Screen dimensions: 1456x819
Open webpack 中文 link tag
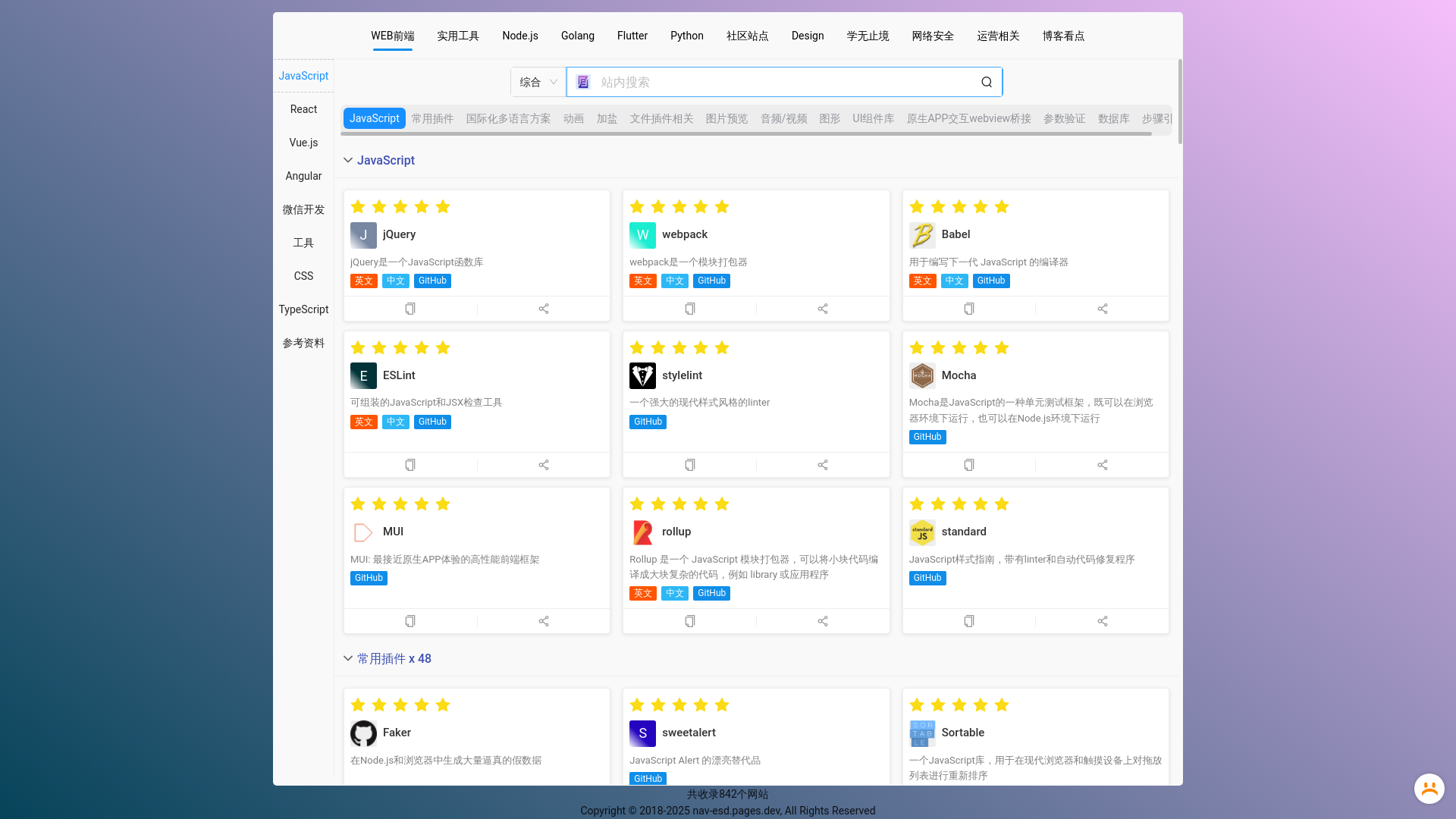coord(675,281)
